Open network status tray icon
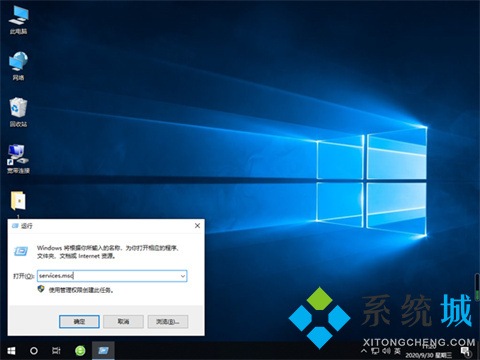The image size is (480, 360). point(375,351)
